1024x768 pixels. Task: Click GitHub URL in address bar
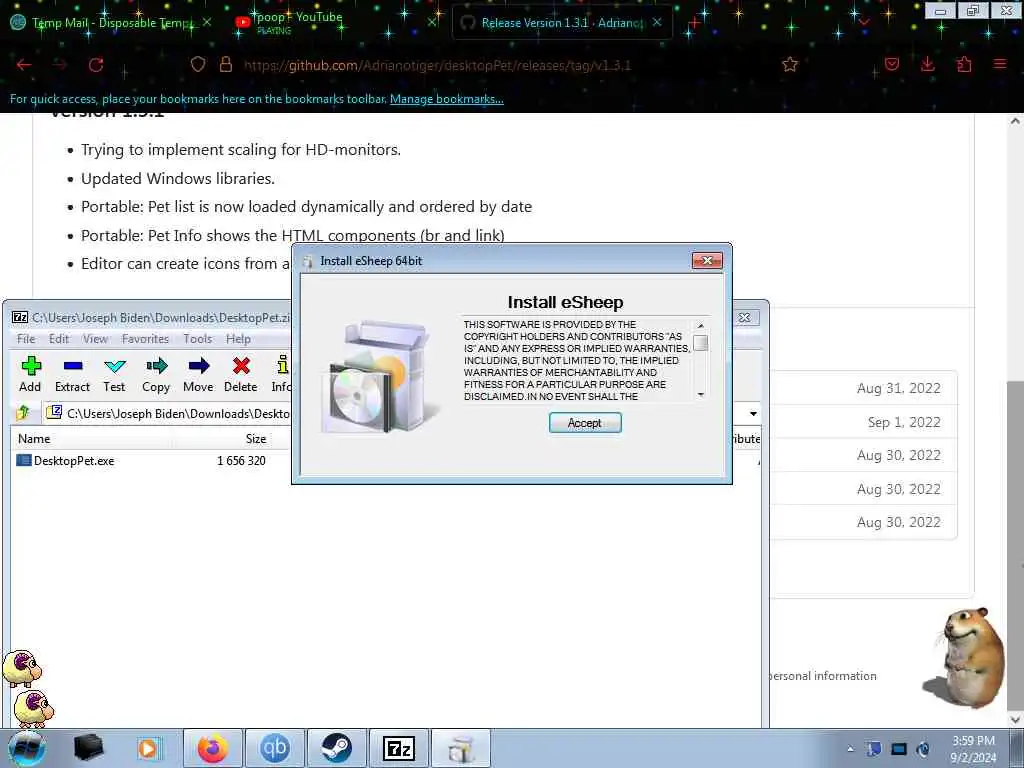tap(437, 65)
